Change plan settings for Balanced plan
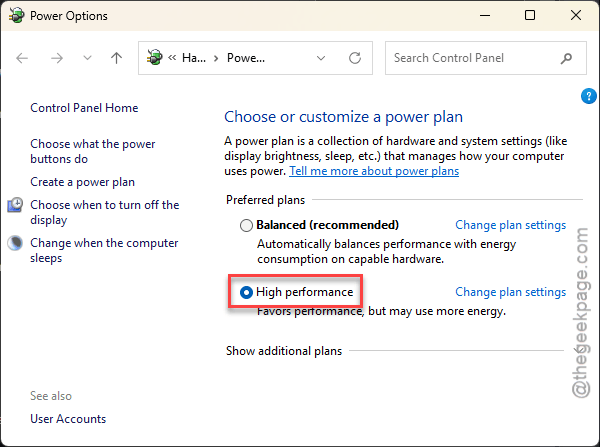 click(x=510, y=225)
